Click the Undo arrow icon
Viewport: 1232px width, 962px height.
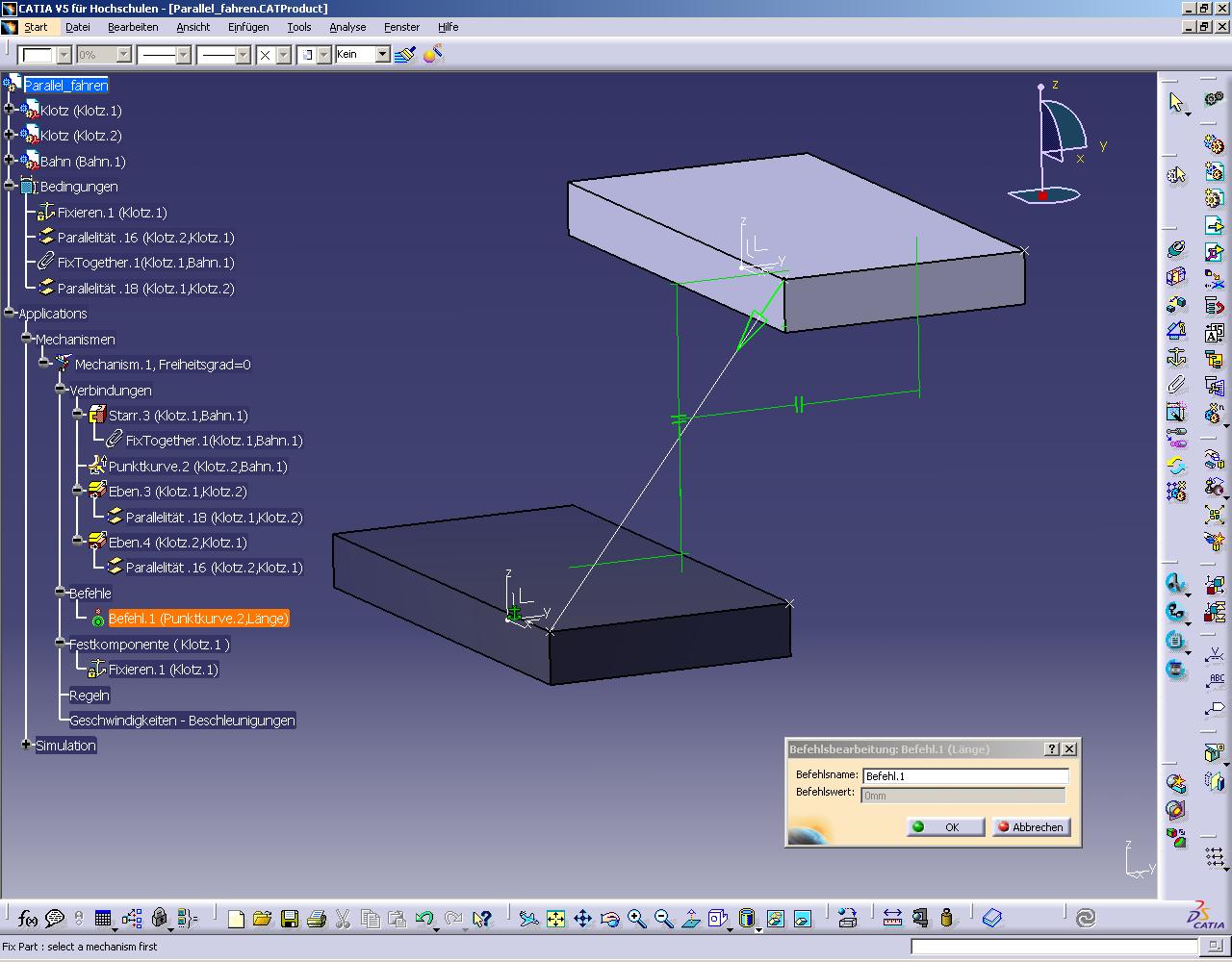423,919
